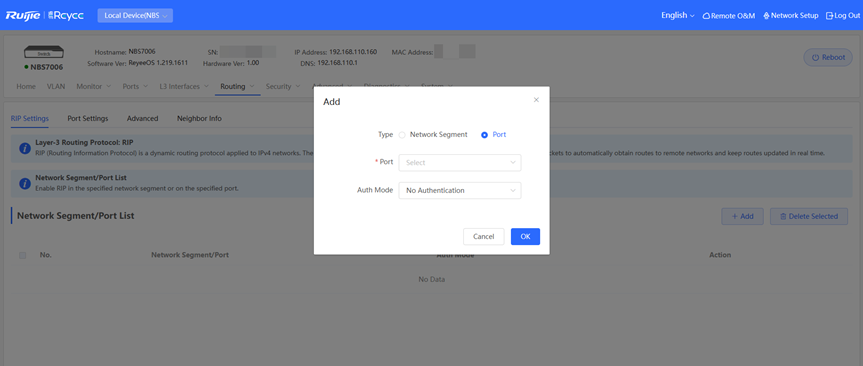Open the English language dropdown

pos(678,15)
